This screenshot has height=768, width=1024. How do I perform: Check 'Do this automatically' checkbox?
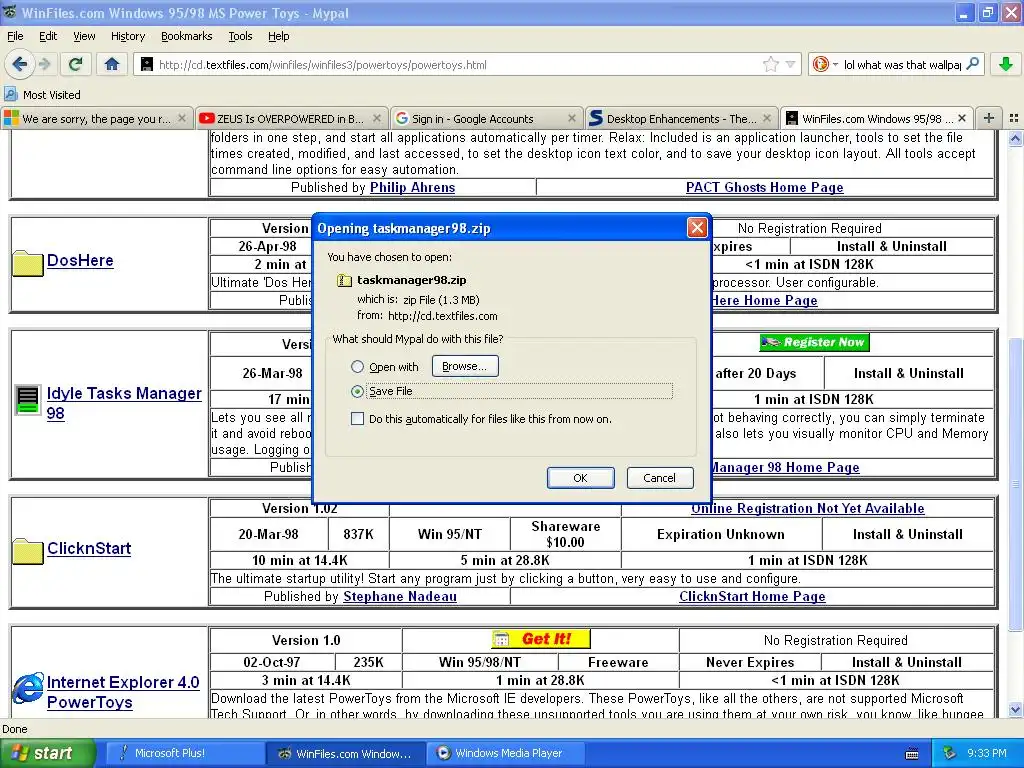pos(357,419)
